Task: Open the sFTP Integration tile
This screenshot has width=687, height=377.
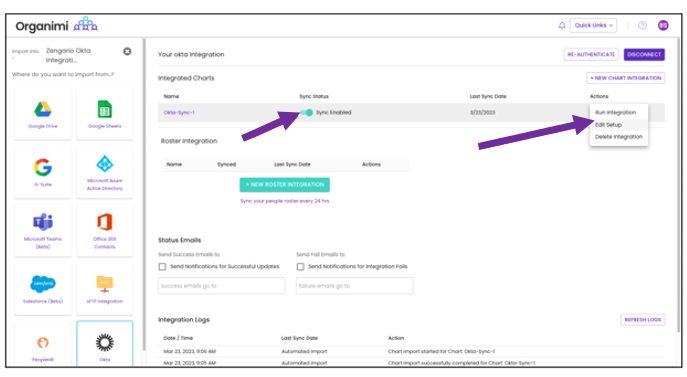Action: tap(105, 288)
